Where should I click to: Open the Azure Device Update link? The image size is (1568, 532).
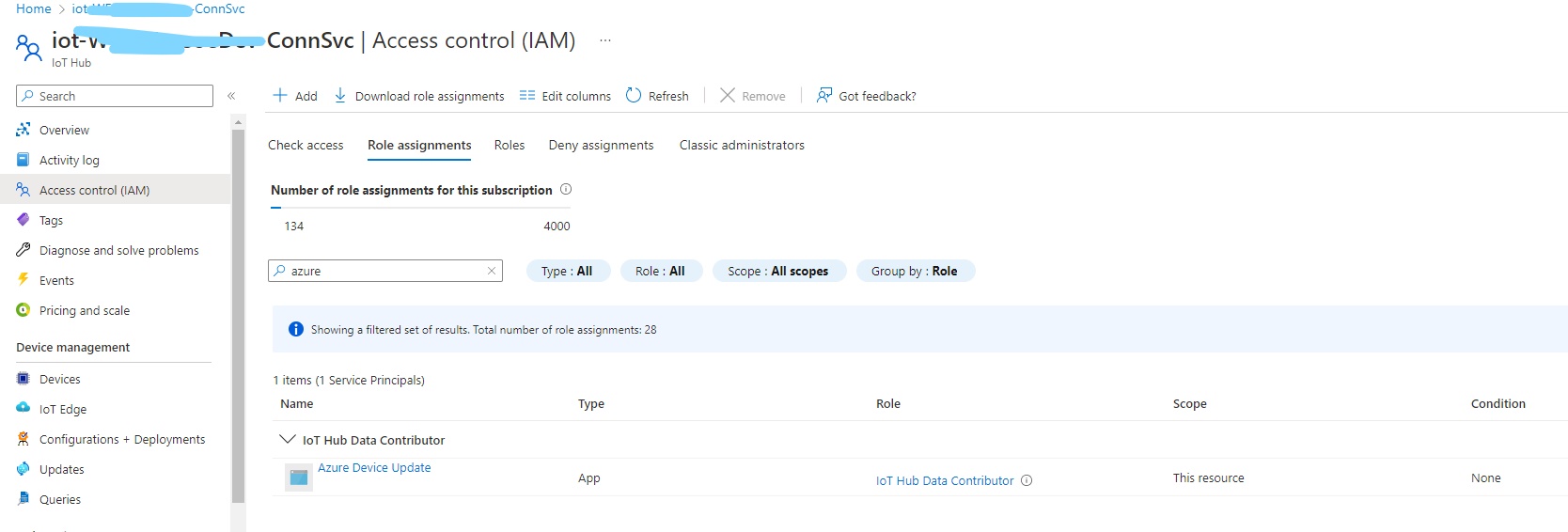pyautogui.click(x=374, y=467)
